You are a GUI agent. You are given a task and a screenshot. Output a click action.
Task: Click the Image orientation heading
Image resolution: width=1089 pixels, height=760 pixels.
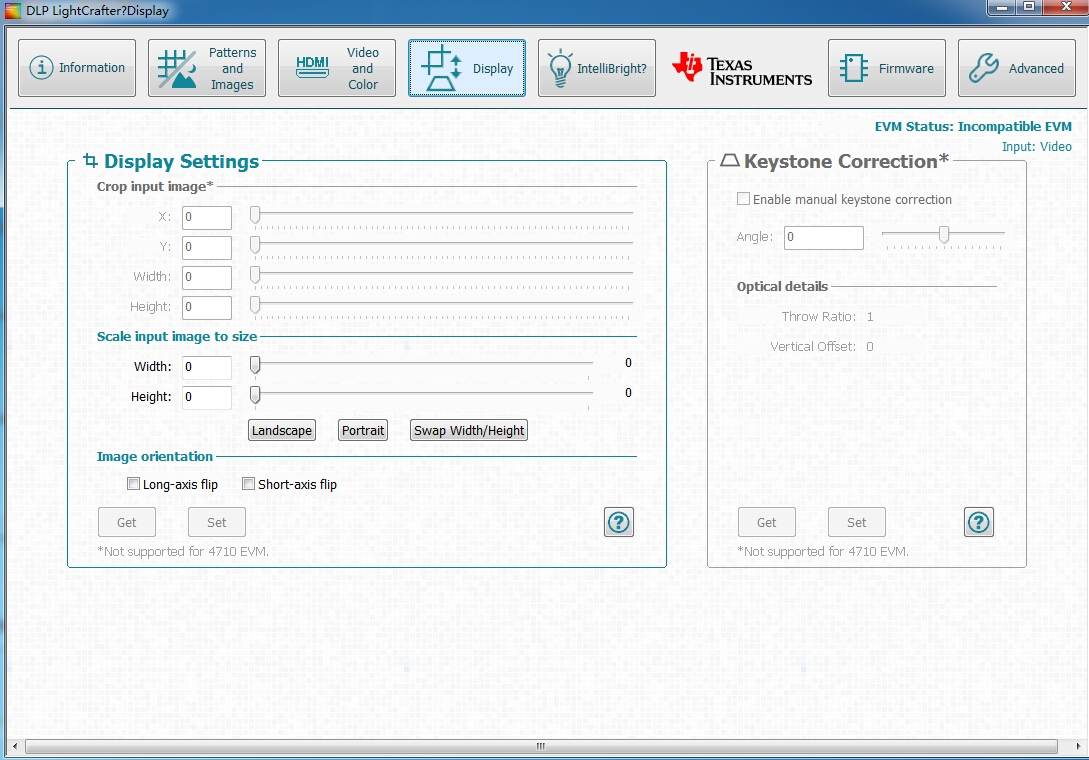(x=155, y=456)
